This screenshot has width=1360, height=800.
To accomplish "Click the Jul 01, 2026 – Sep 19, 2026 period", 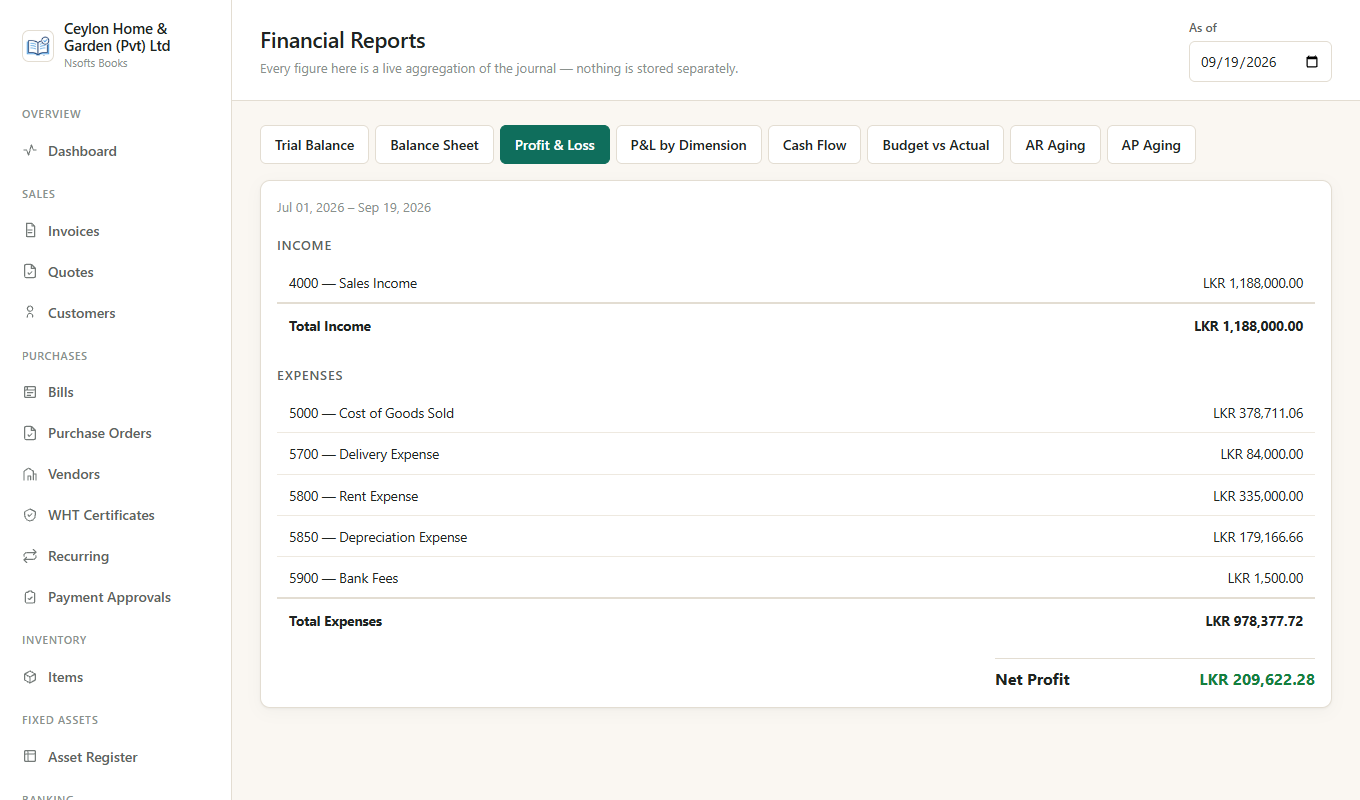I will [354, 208].
